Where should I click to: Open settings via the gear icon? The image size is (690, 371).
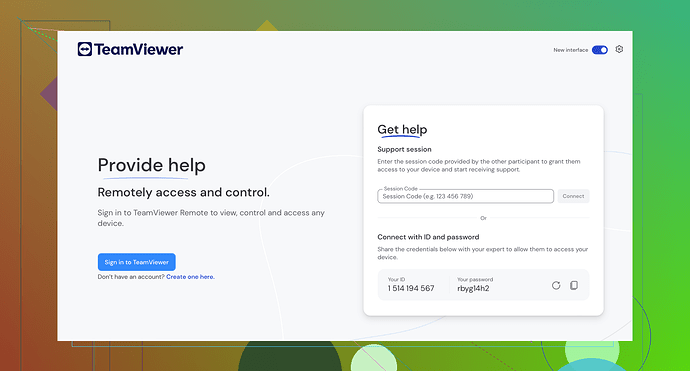tap(619, 49)
